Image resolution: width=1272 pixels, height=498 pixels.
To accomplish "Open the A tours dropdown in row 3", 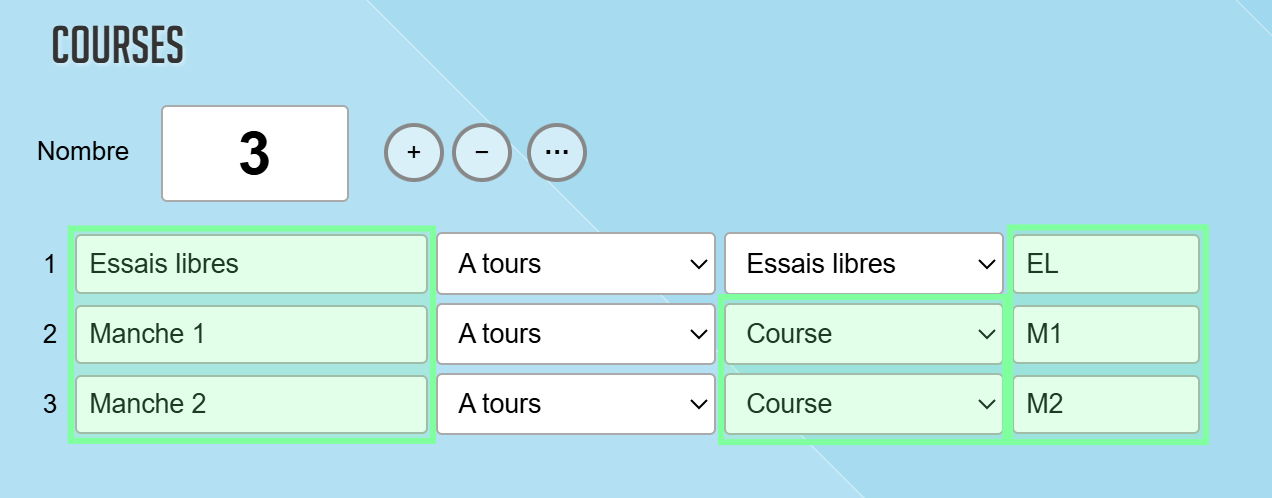I will 576,404.
